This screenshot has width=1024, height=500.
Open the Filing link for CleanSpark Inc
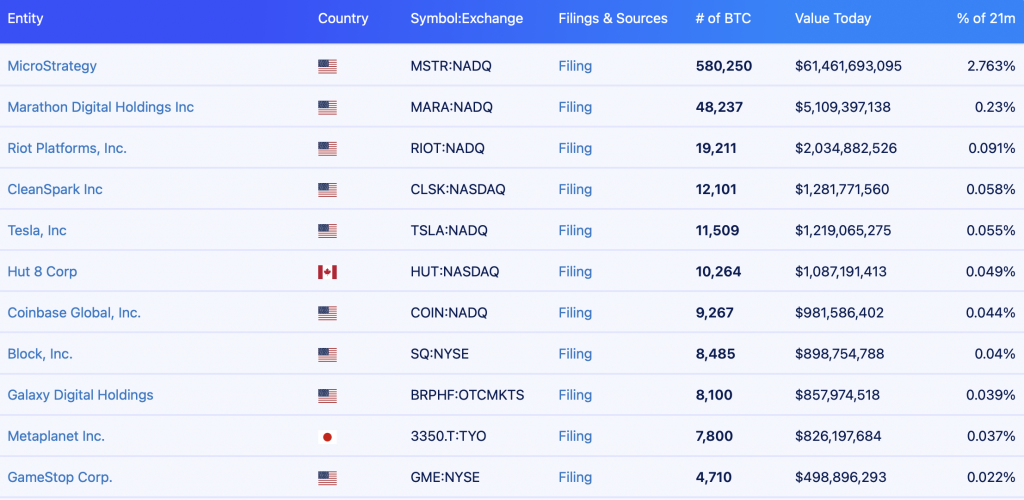pos(575,189)
